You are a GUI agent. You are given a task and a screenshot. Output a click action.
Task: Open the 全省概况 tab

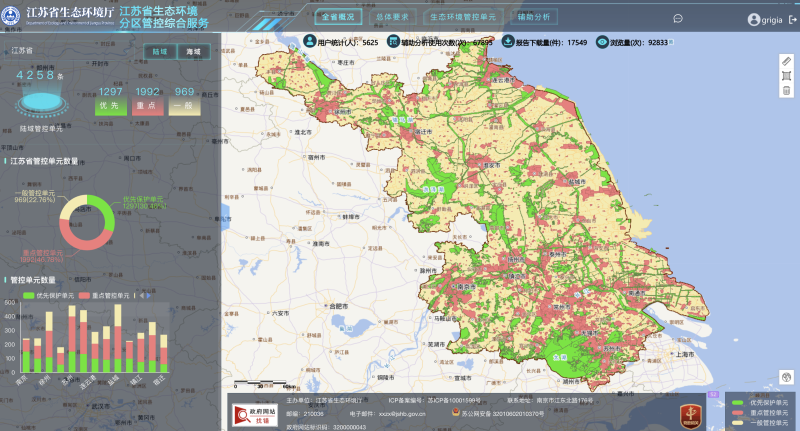338,17
